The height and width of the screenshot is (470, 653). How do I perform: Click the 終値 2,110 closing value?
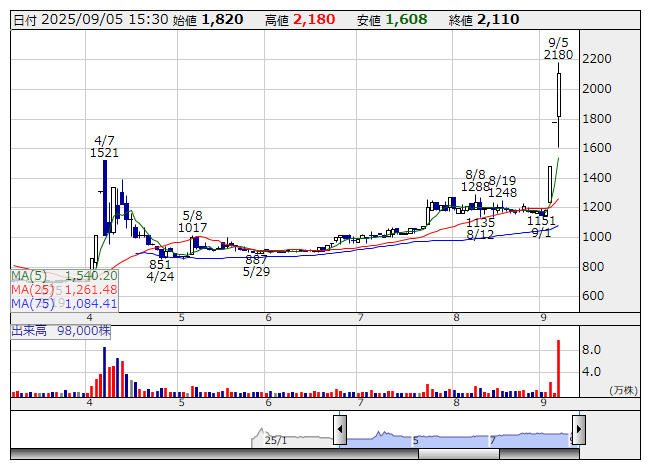click(x=484, y=20)
